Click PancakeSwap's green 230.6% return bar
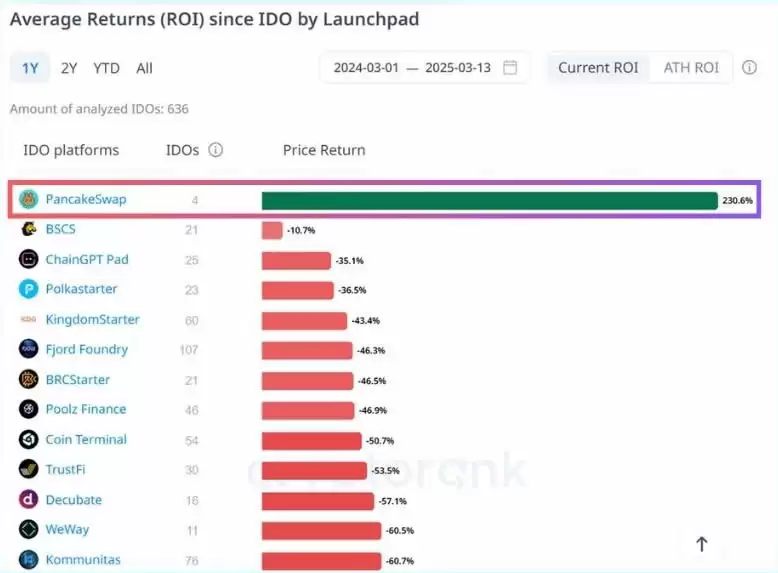 pyautogui.click(x=489, y=200)
